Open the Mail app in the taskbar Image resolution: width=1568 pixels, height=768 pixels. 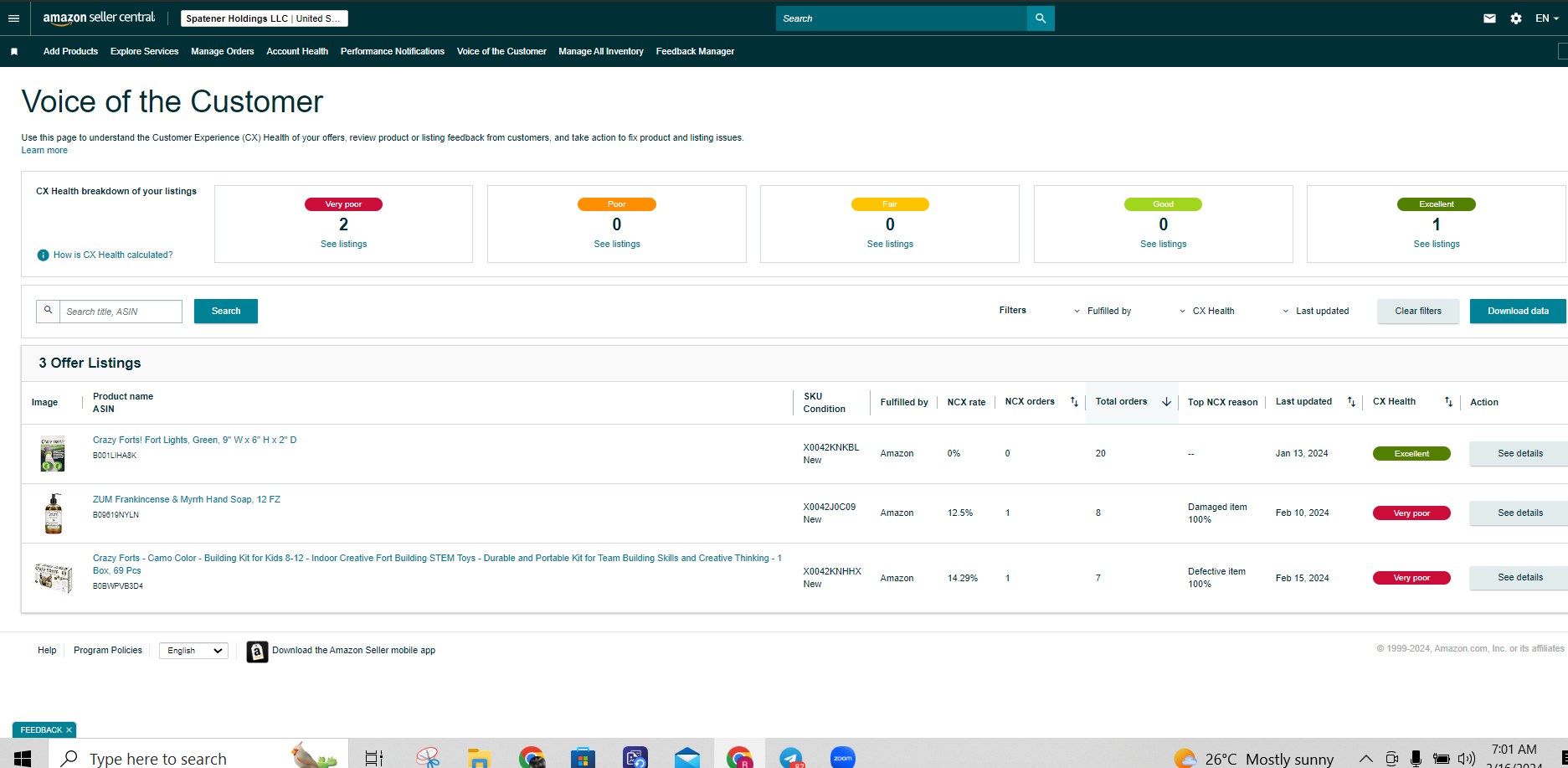click(686, 758)
